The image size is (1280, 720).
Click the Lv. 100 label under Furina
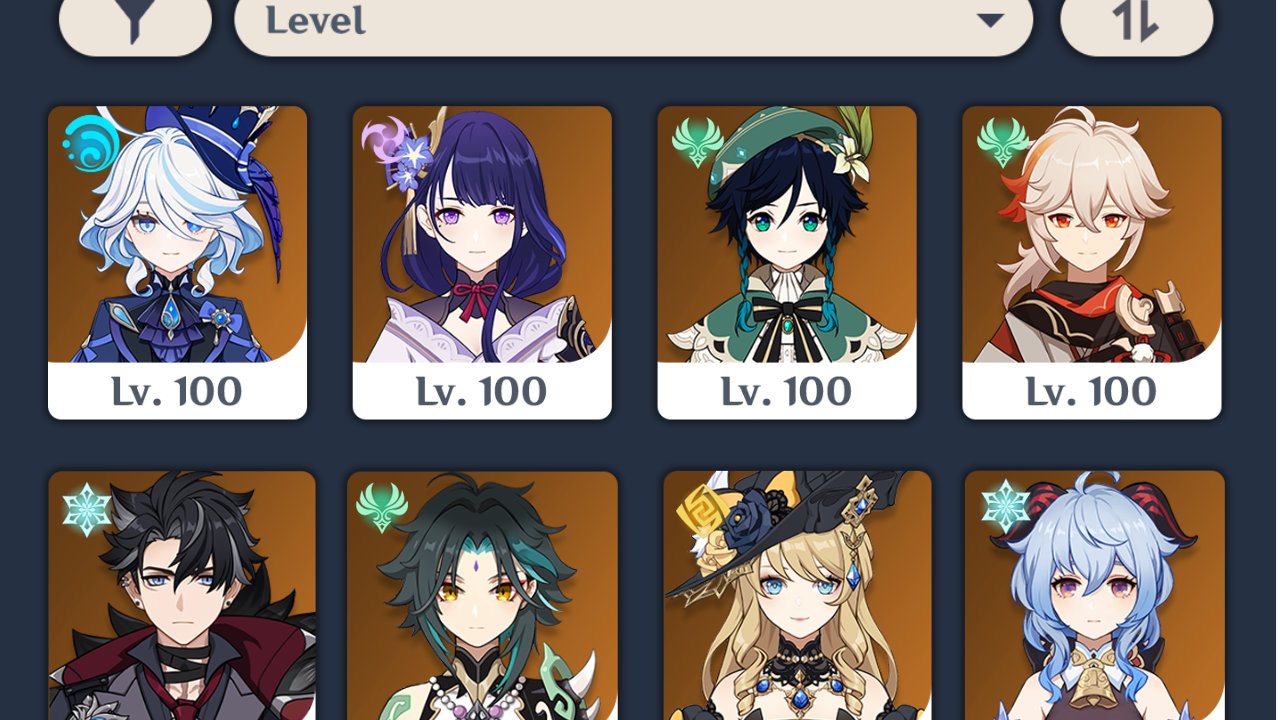177,392
